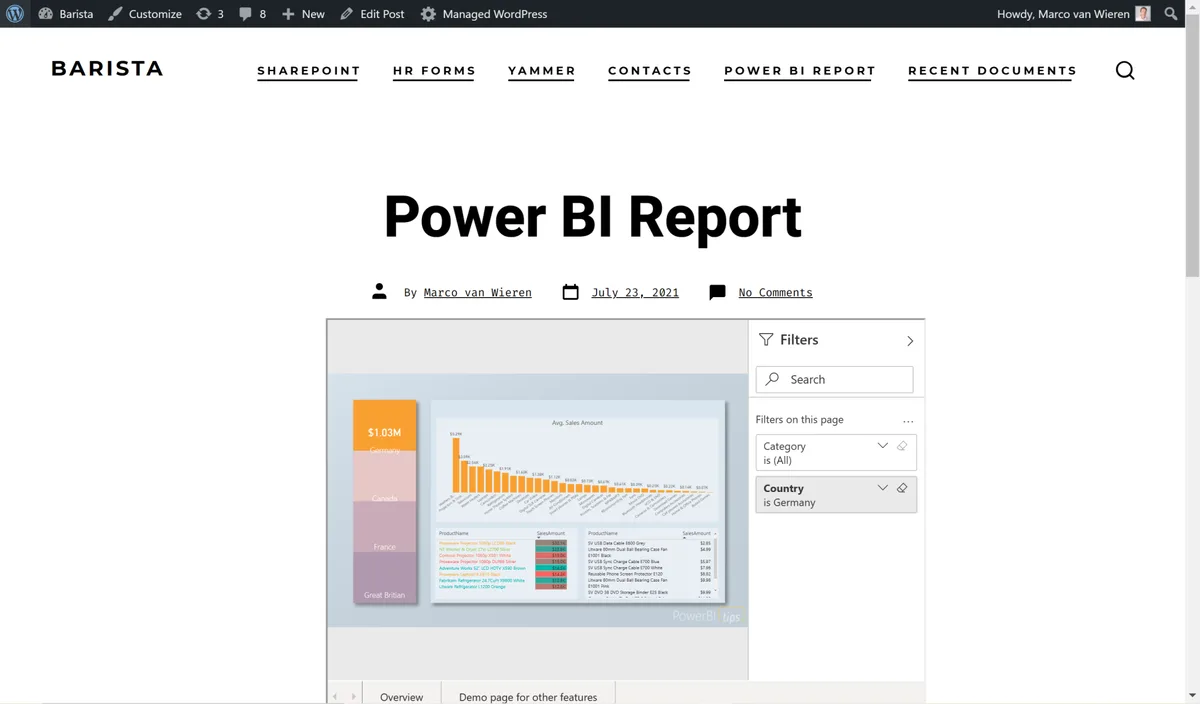This screenshot has height=704, width=1200.
Task: Open the SharePoint nav item
Action: click(x=308, y=71)
